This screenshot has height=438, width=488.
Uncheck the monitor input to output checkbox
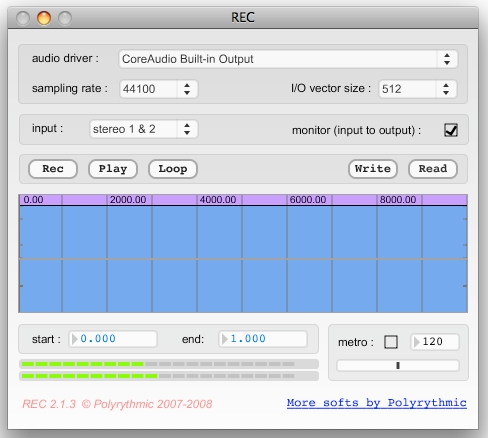451,130
